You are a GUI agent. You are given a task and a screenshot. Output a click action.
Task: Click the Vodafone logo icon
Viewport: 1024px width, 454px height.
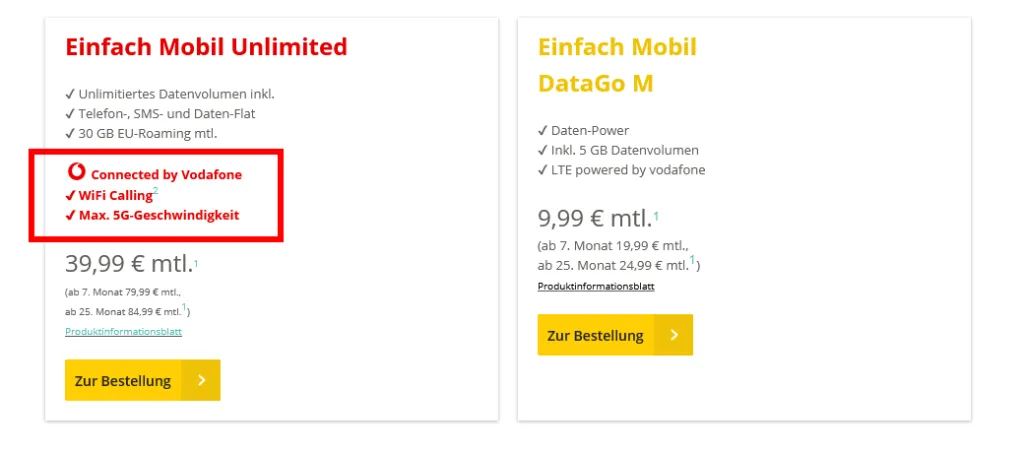[x=76, y=172]
